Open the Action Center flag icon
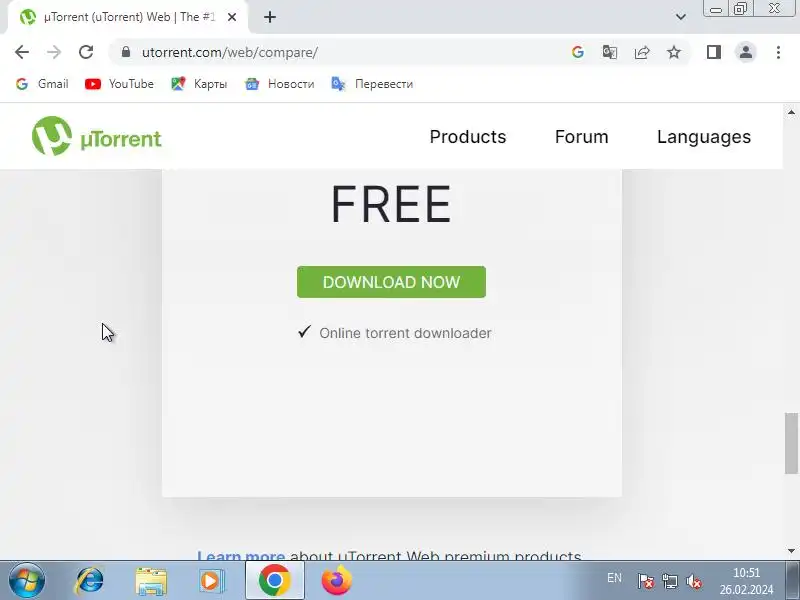The image size is (800, 600). [645, 581]
